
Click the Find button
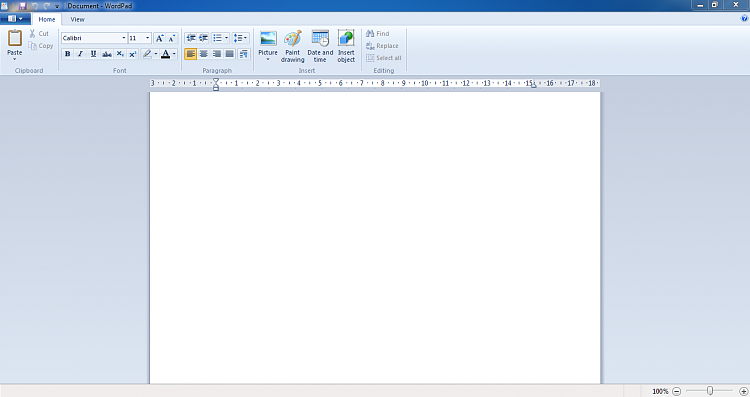[377, 33]
